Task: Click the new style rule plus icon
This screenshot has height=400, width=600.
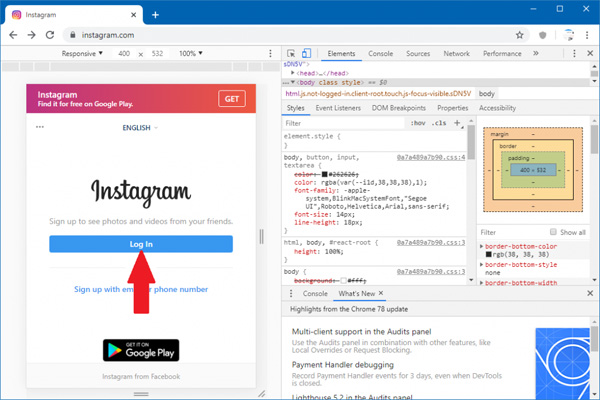Action: coord(457,123)
